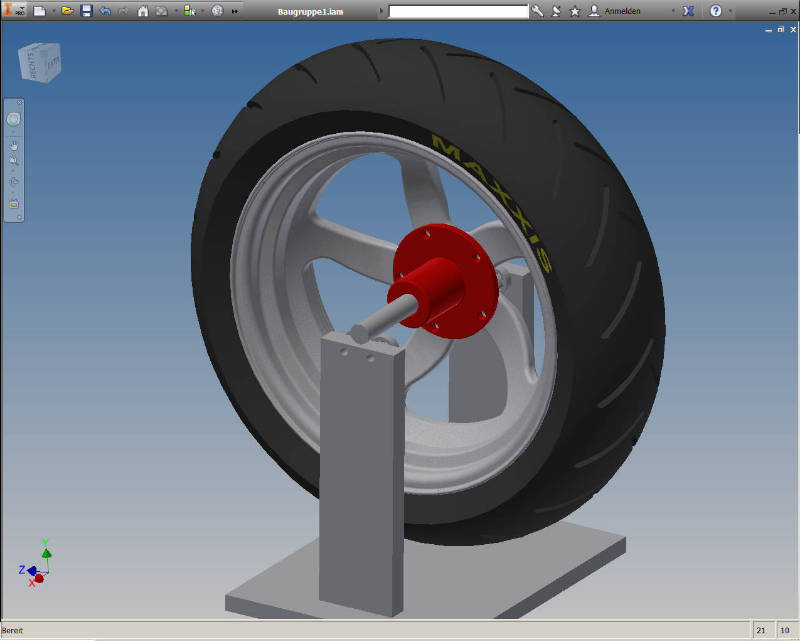Click the yellow MAXXIS tire lettering
800x641 pixels.
[494, 202]
